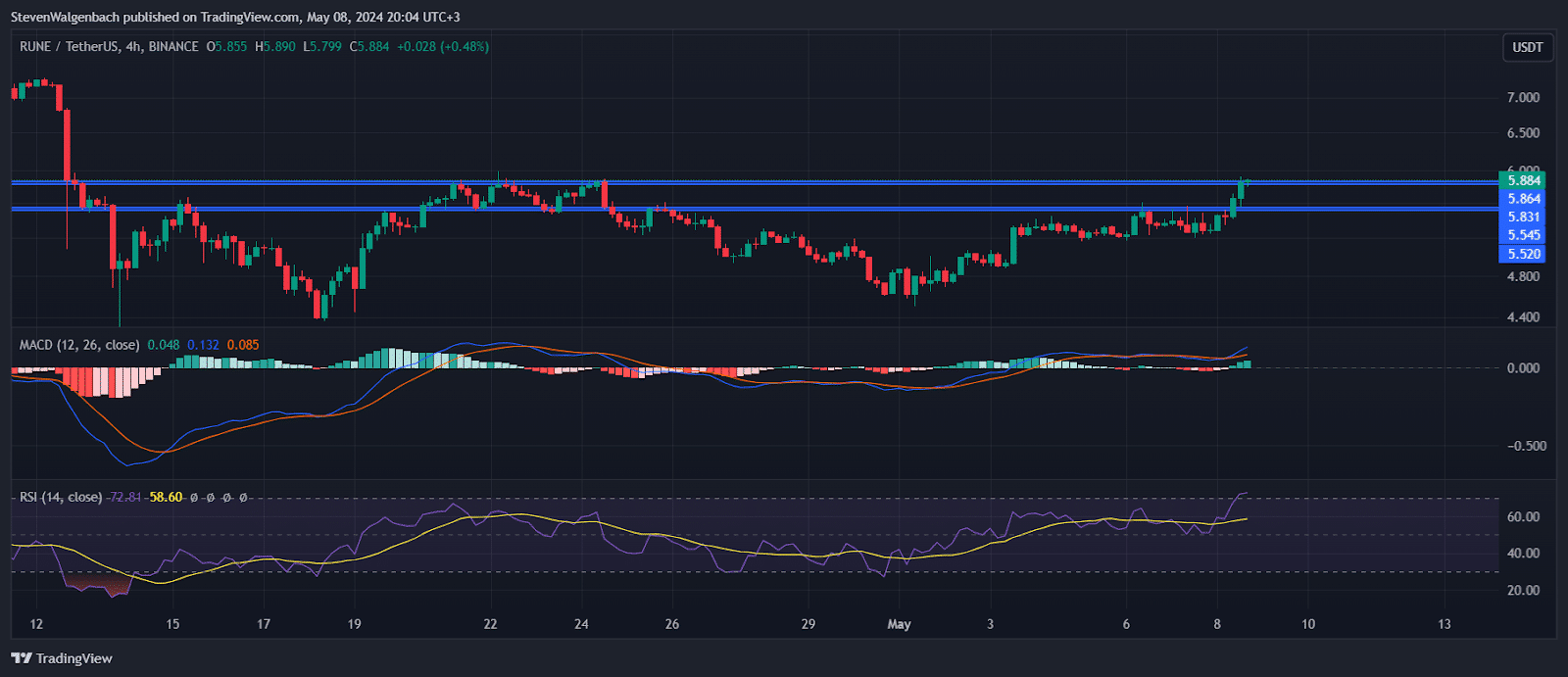Click the RSI value 72.81

pyautogui.click(x=125, y=497)
